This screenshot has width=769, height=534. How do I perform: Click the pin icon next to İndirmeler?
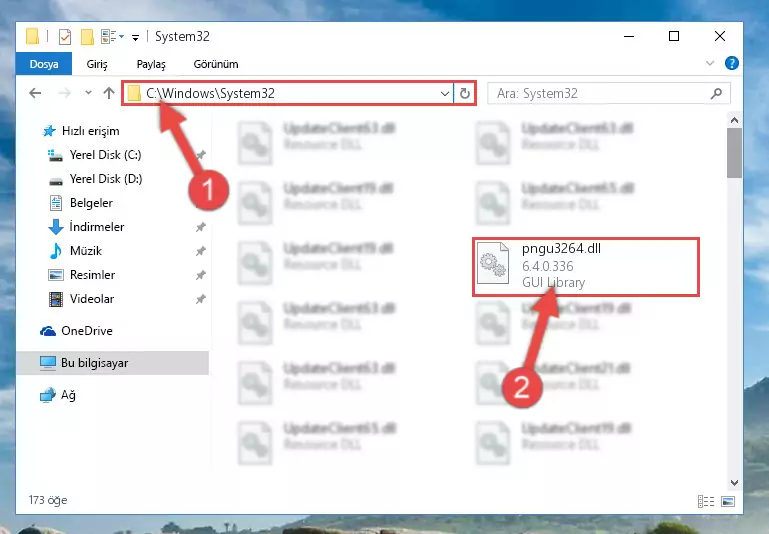(201, 227)
